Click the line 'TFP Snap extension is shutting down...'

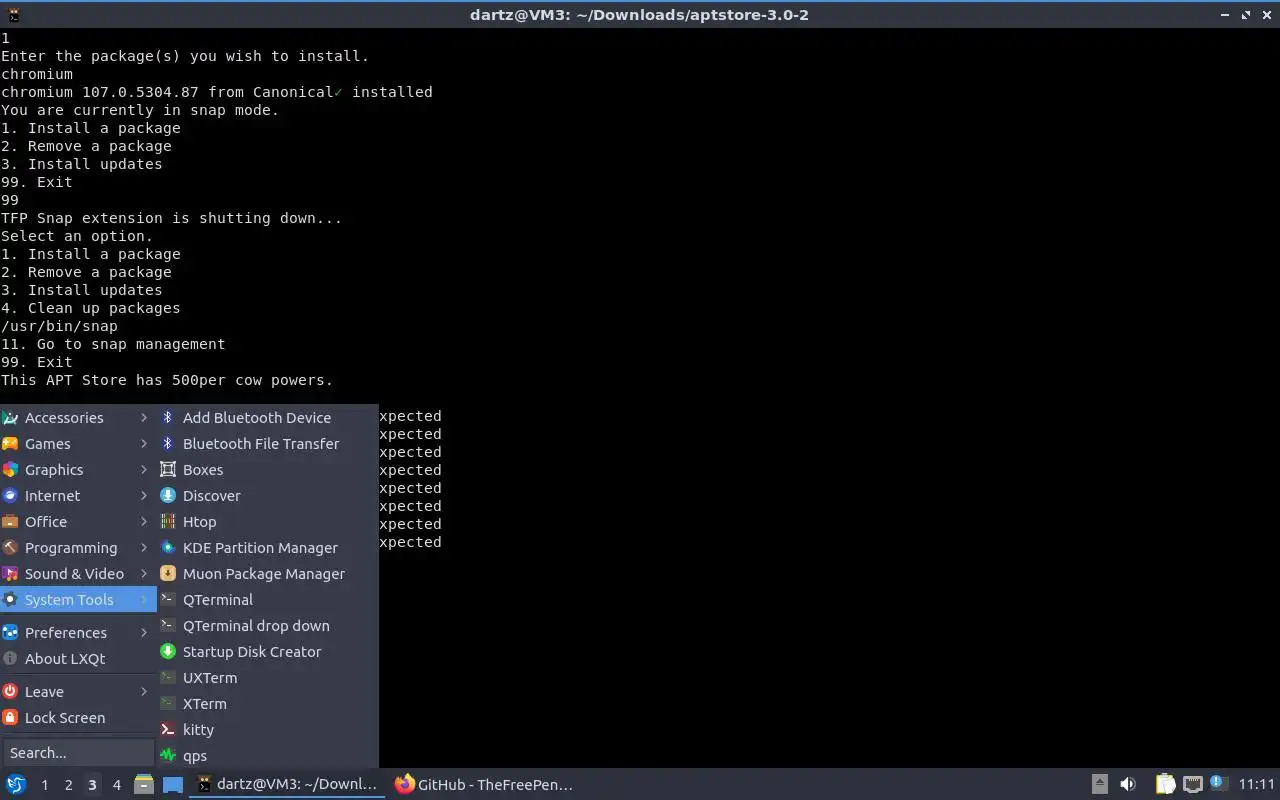171,218
